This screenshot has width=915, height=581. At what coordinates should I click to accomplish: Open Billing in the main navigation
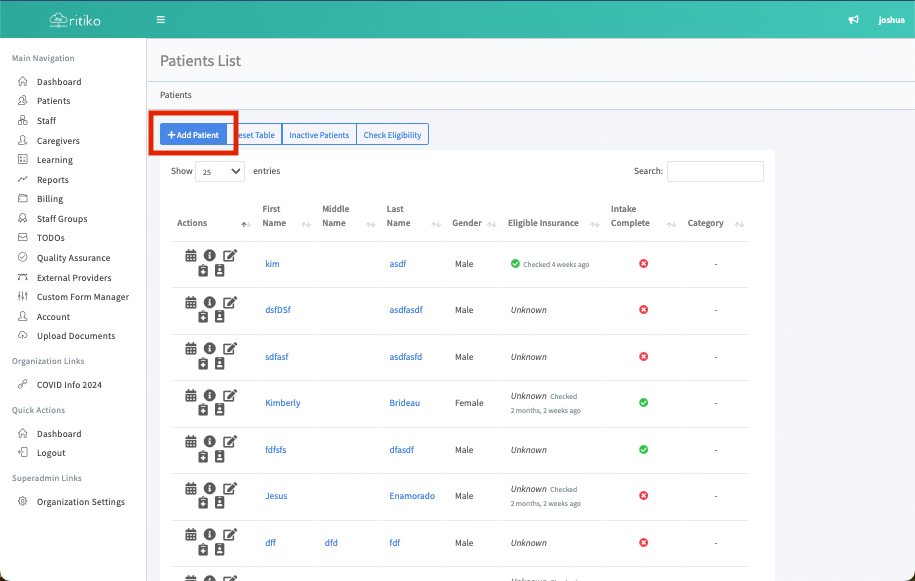pyautogui.click(x=50, y=199)
